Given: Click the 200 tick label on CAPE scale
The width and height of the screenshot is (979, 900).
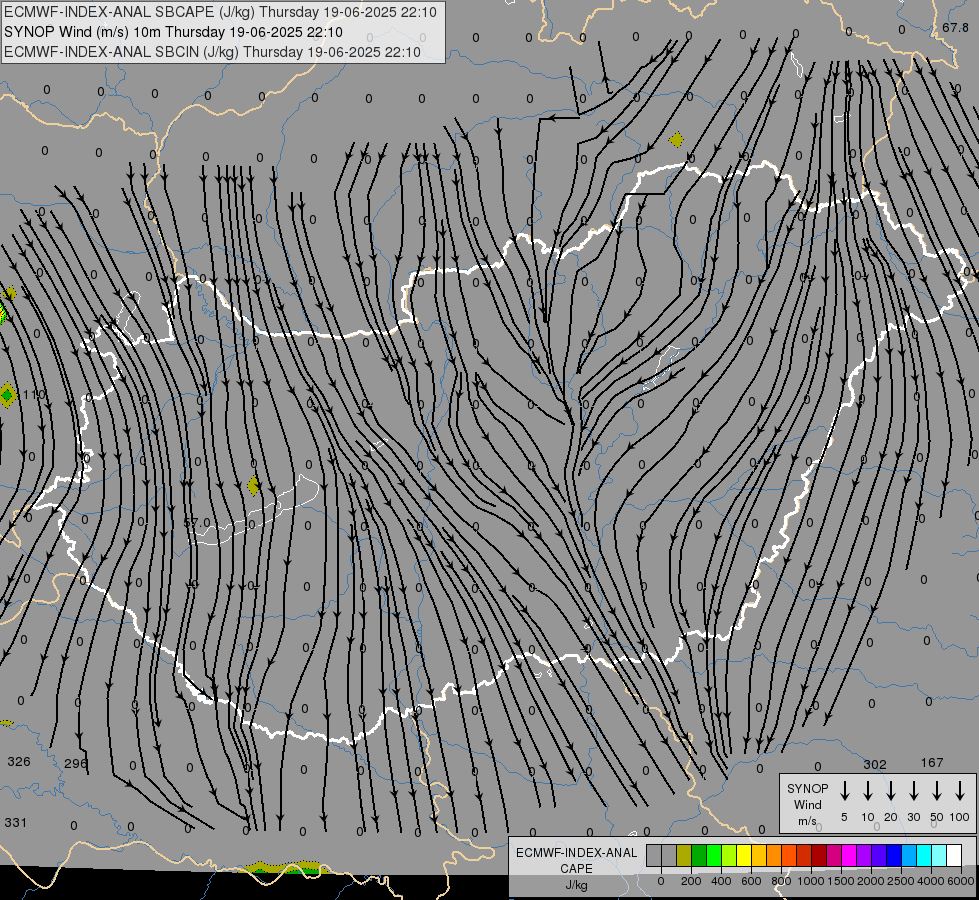Looking at the screenshot, I should coord(691,881).
